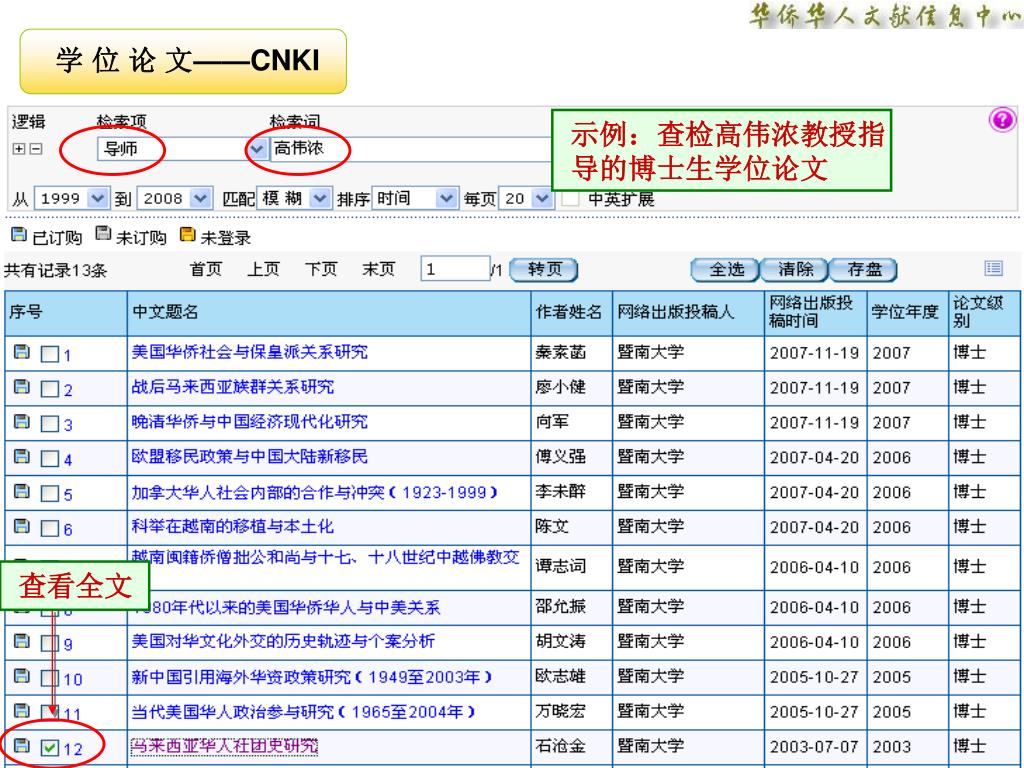Image resolution: width=1024 pixels, height=768 pixels.
Task: Click the grey 未订购 legend icon
Action: [103, 234]
